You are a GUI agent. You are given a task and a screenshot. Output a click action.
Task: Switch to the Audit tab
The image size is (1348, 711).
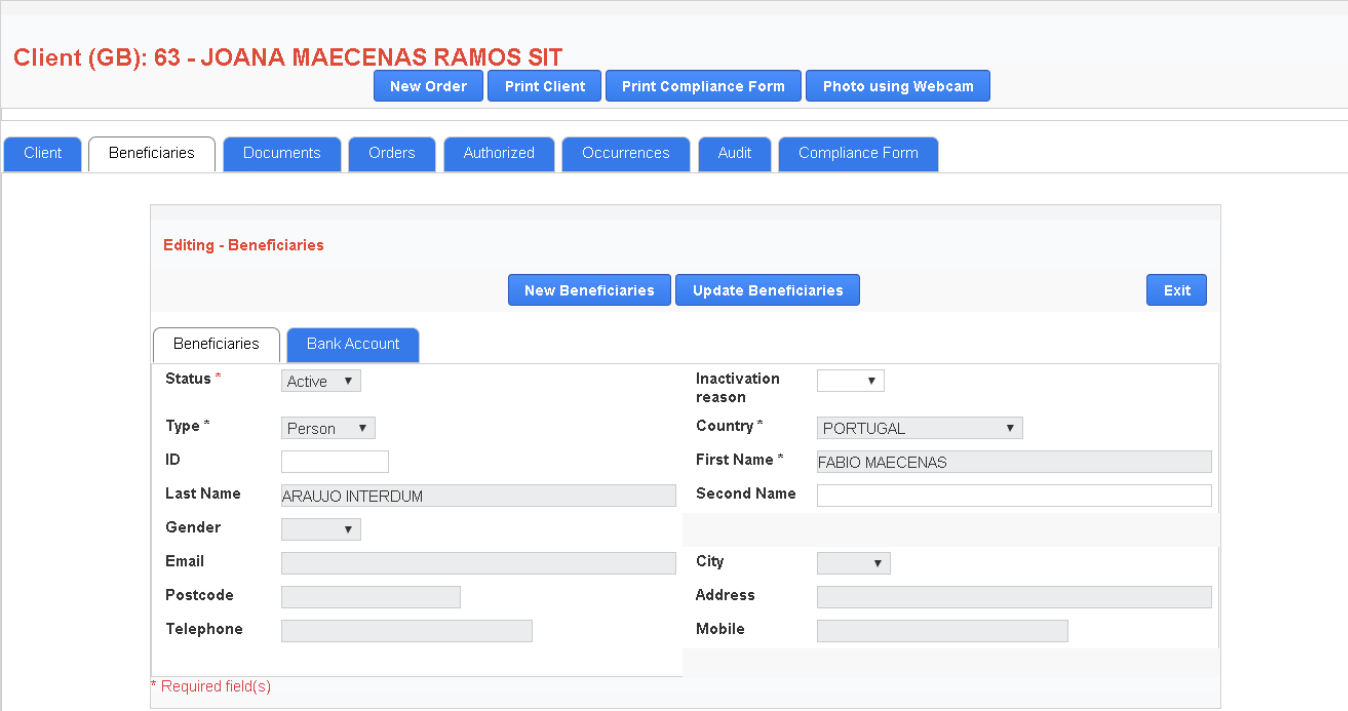[734, 154]
